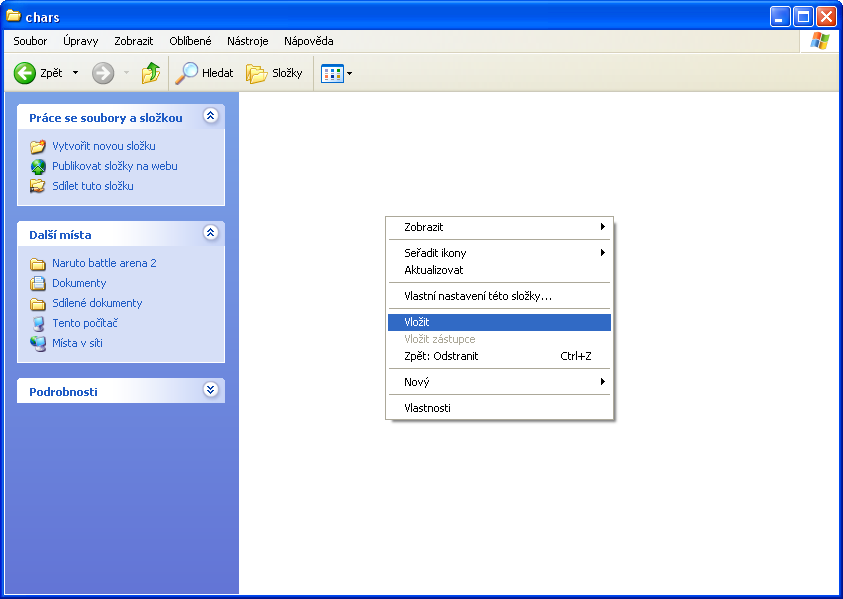Open Dokumenty link
The height and width of the screenshot is (599, 843).
[x=79, y=283]
